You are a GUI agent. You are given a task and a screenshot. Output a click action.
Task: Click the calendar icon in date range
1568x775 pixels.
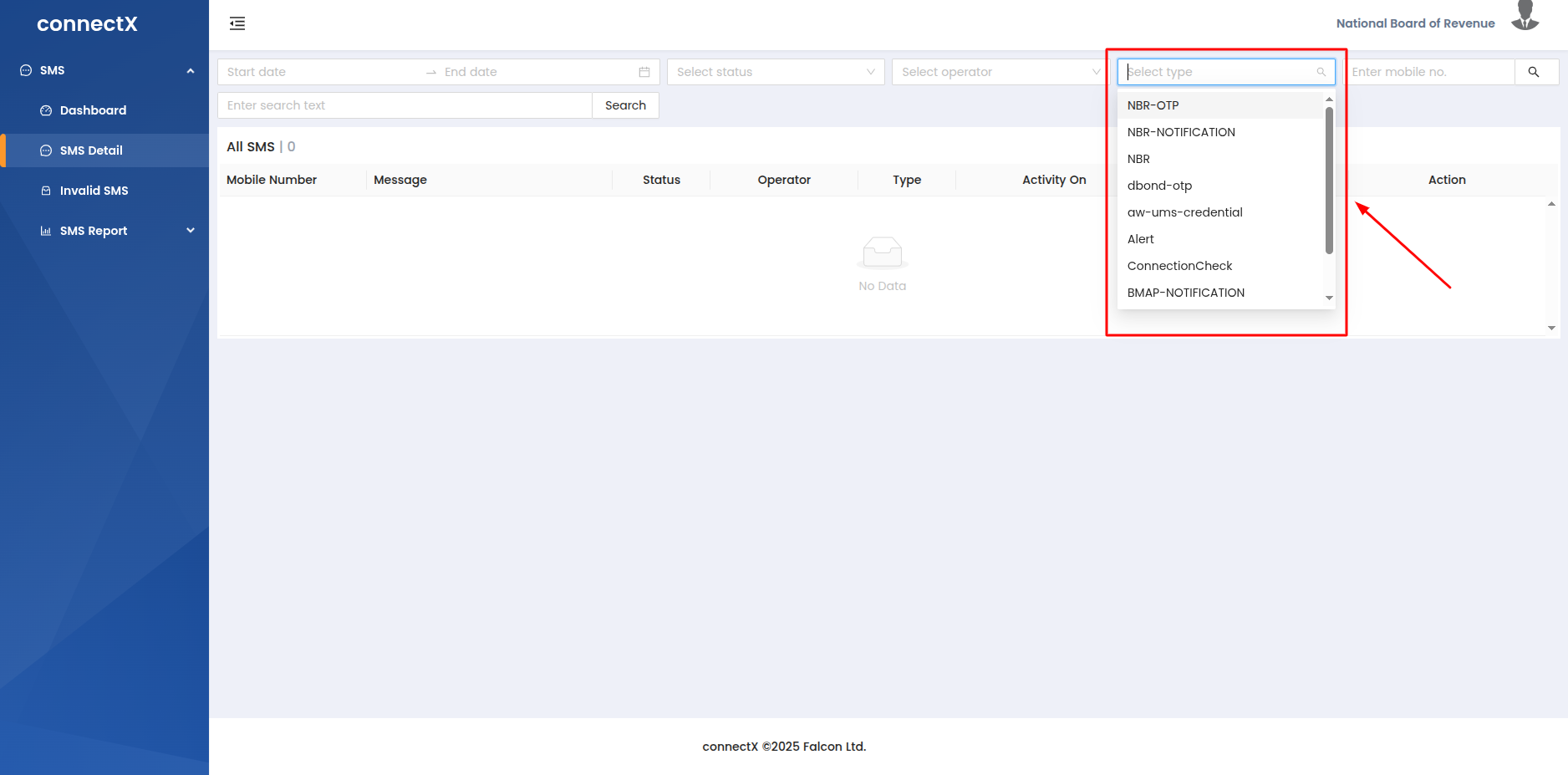tap(644, 72)
